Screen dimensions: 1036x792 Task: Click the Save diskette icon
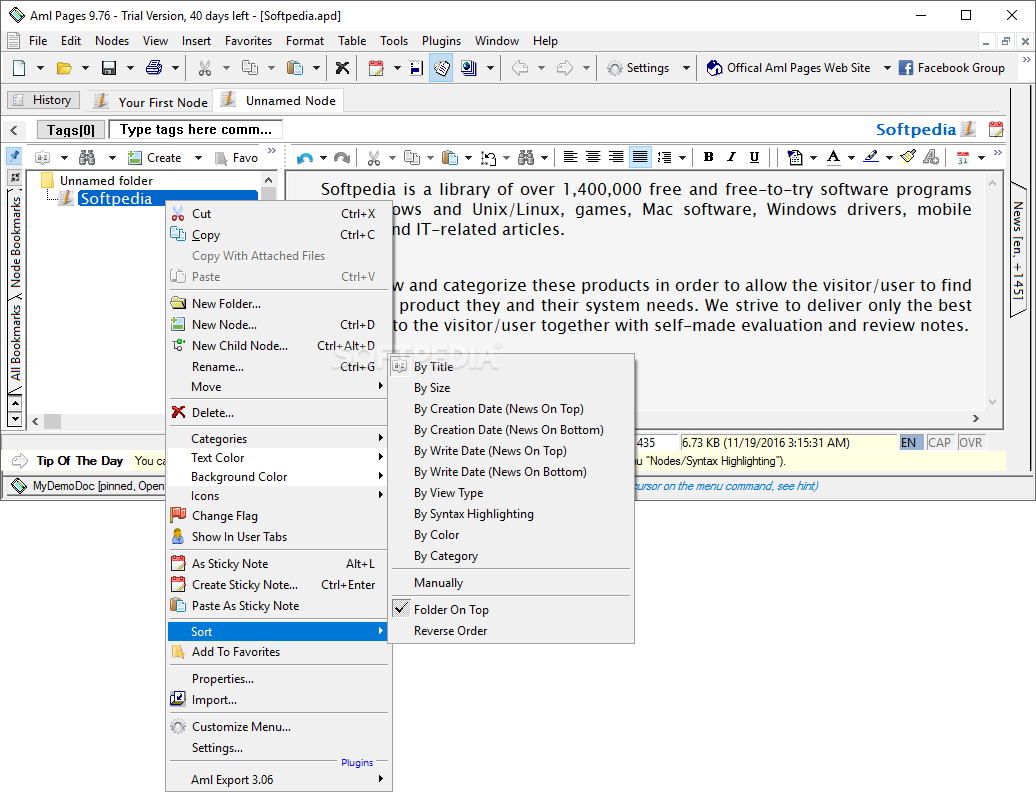click(x=109, y=67)
